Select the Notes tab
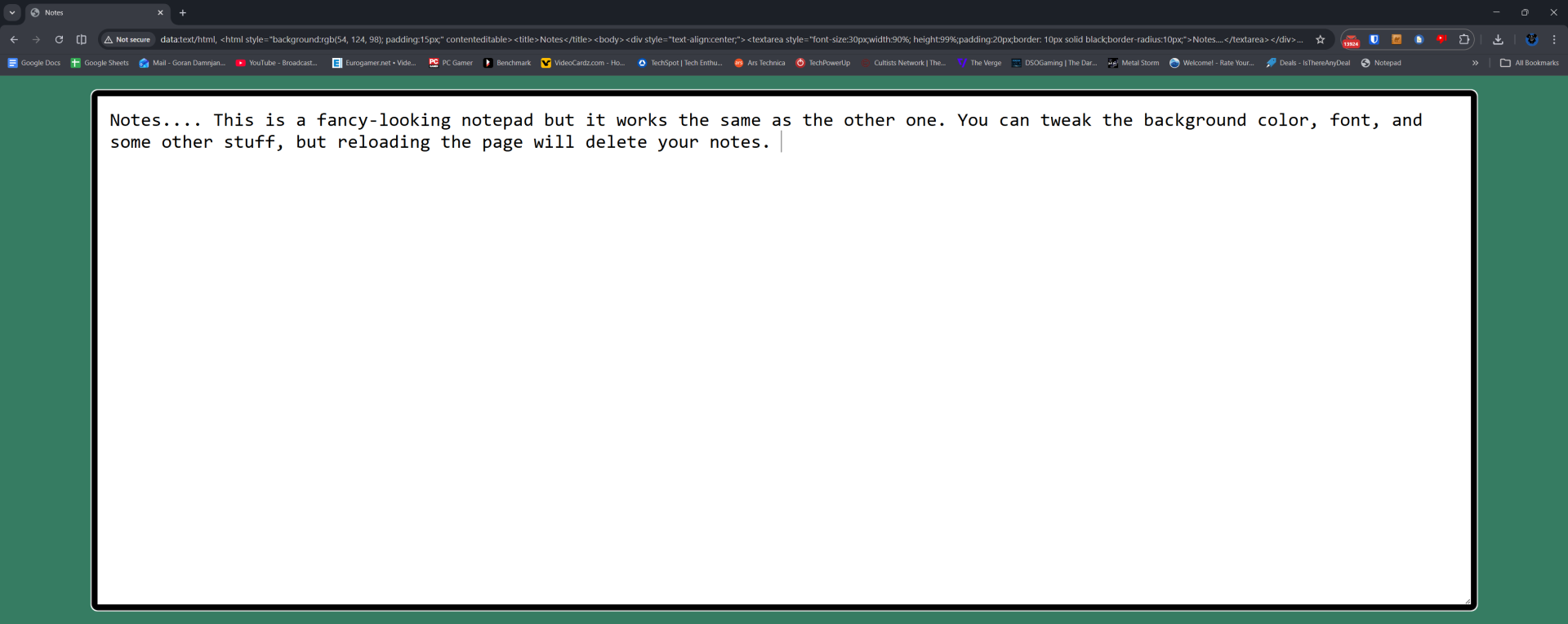Viewport: 1568px width, 624px height. click(96, 12)
